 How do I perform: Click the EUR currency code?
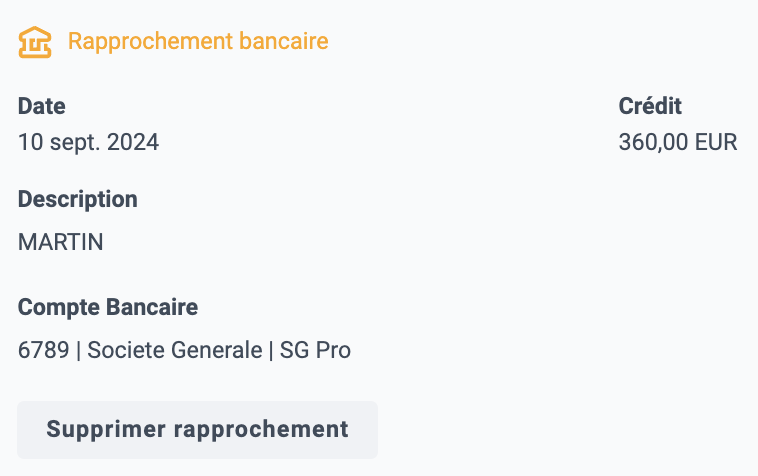pyautogui.click(x=716, y=143)
